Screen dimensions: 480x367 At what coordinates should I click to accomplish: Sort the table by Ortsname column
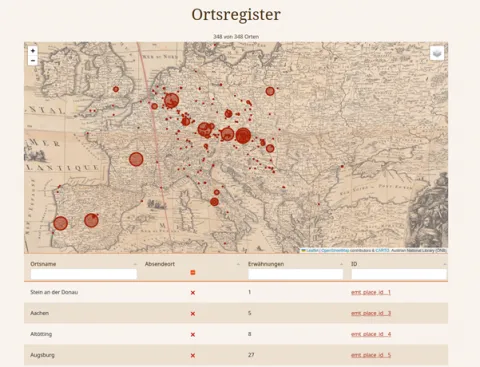click(x=135, y=264)
